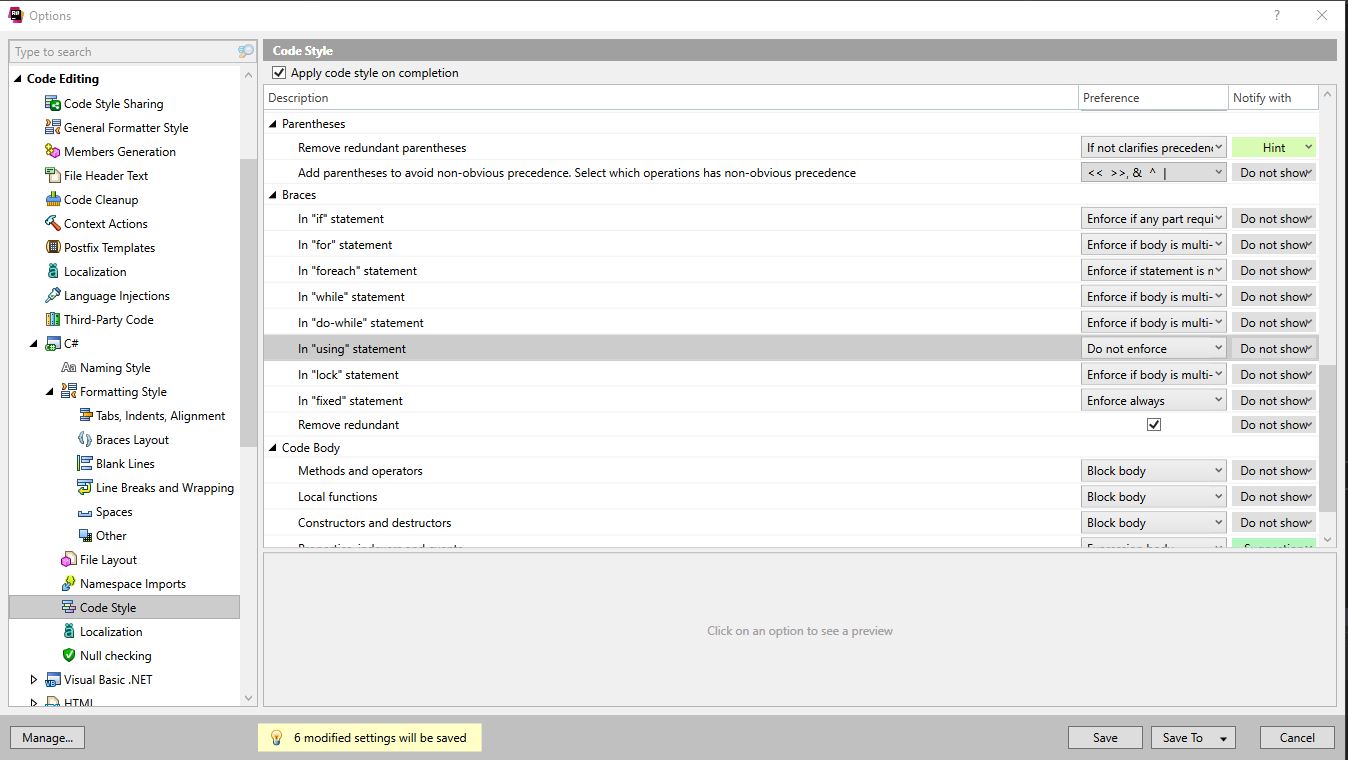
Task: Click the Description column header
Action: [671, 97]
